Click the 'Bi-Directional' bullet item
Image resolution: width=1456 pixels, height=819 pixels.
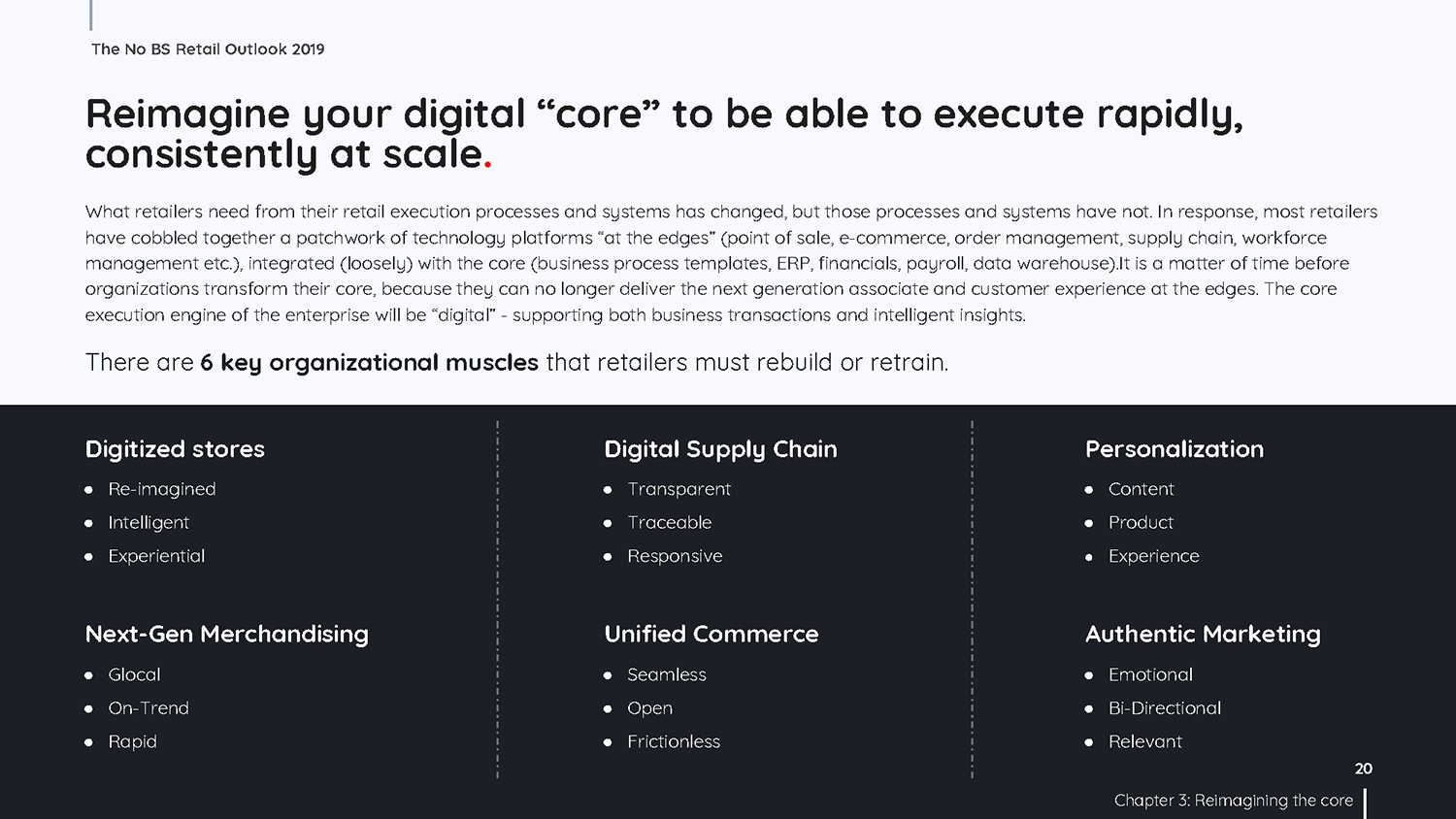1165,708
